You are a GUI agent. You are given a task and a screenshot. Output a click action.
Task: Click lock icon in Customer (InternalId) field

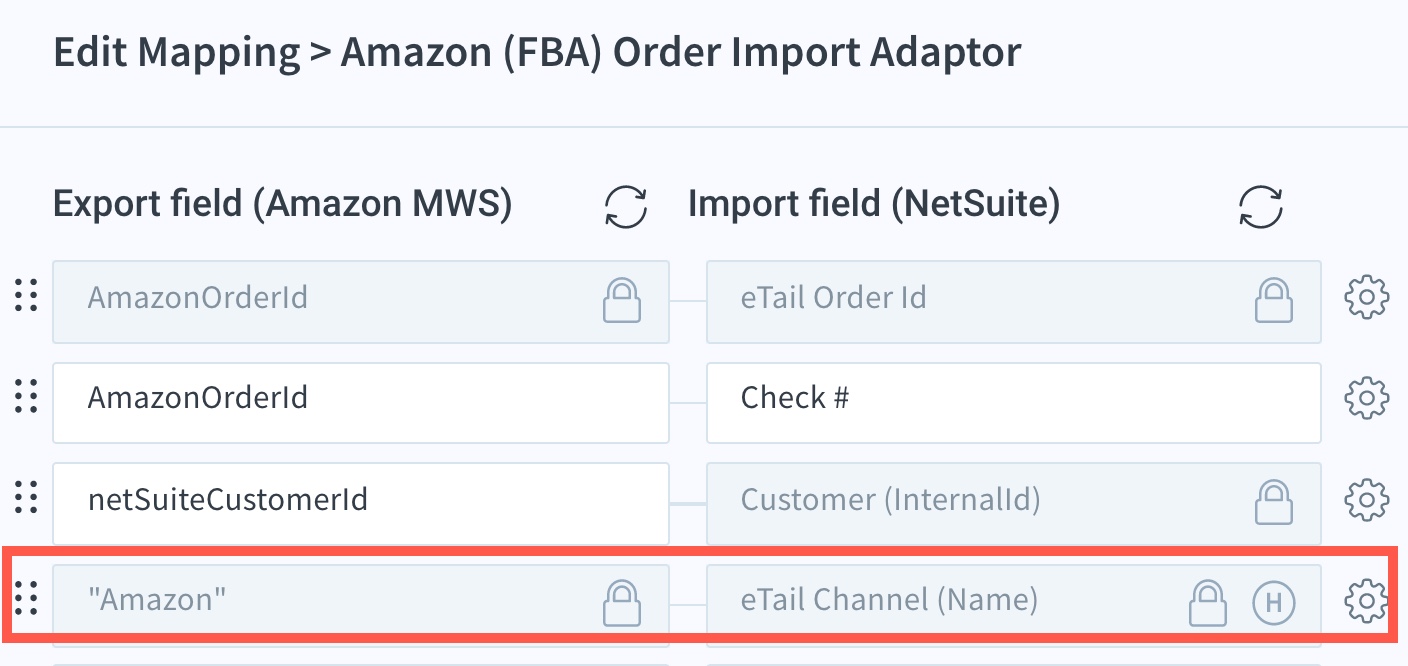[x=1273, y=499]
